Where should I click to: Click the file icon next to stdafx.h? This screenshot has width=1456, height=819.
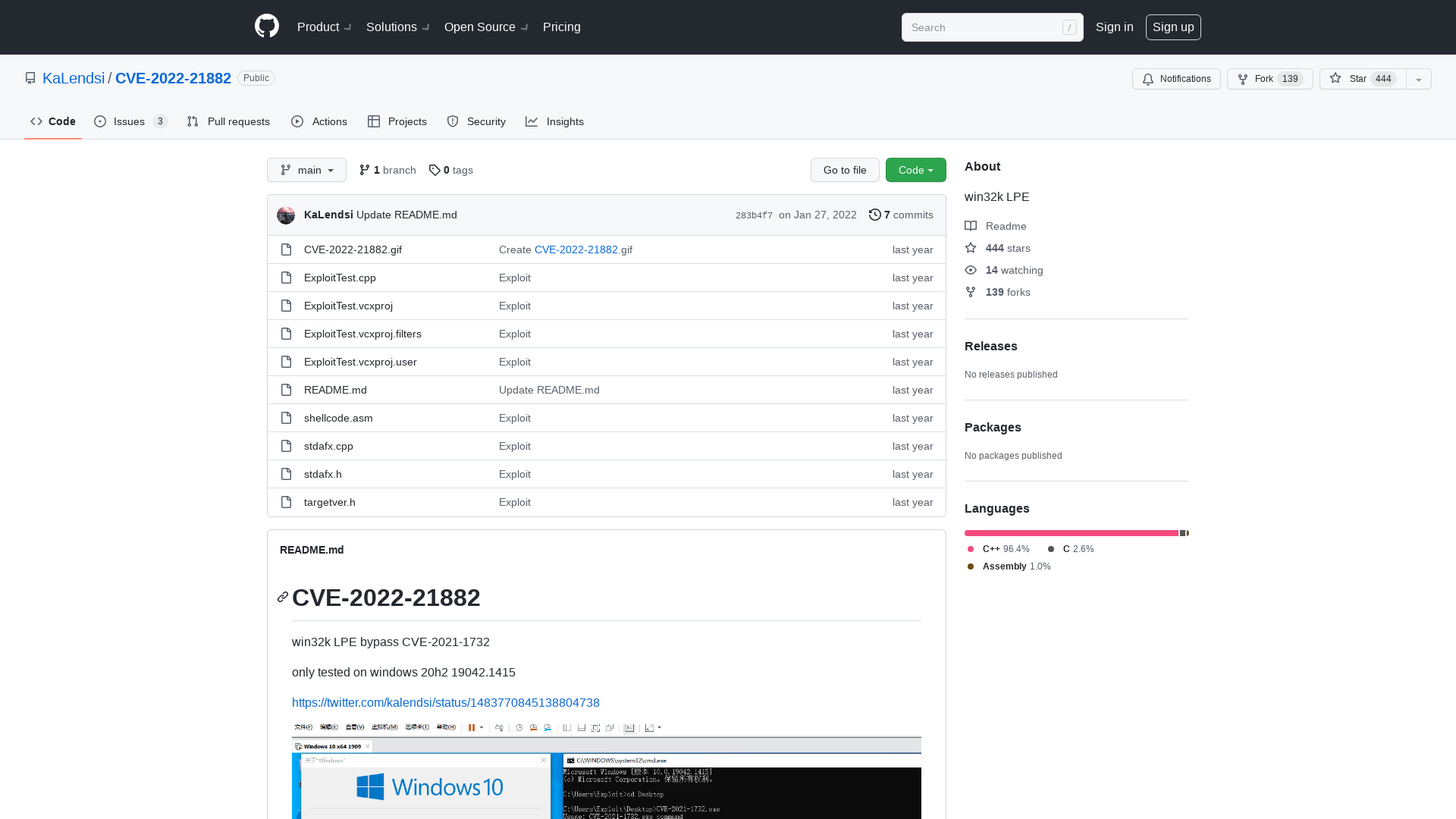tap(286, 474)
